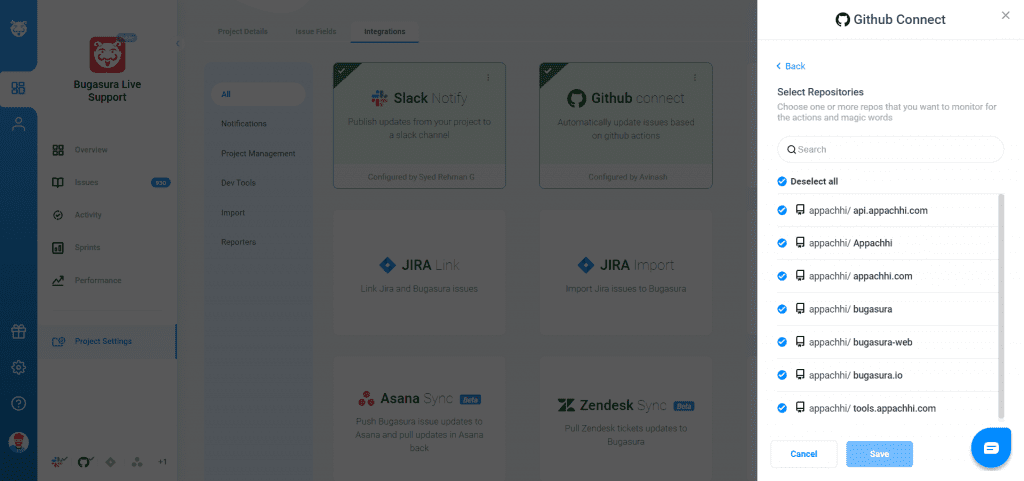The width and height of the screenshot is (1024, 481).
Task: Click the user avatar in sidebar
Action: 18,441
